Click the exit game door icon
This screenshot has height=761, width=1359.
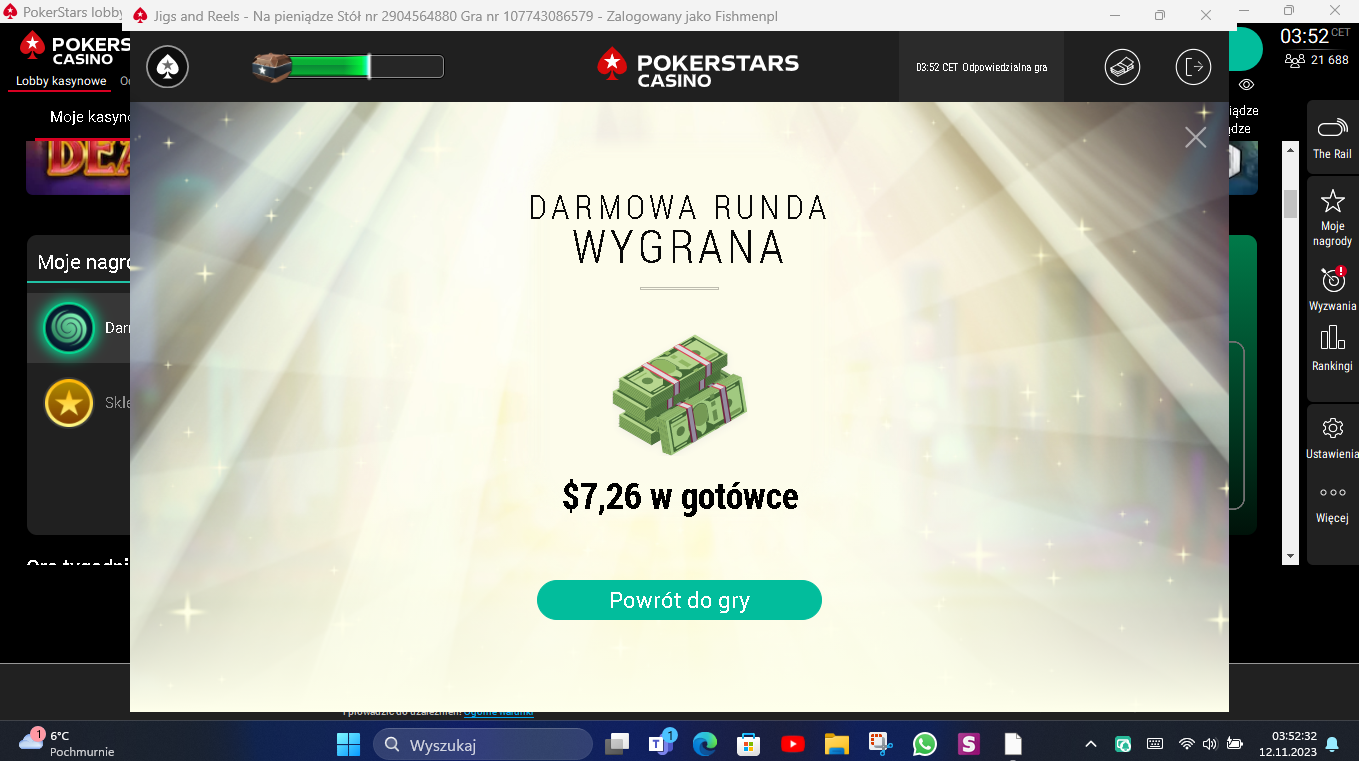[x=1193, y=67]
